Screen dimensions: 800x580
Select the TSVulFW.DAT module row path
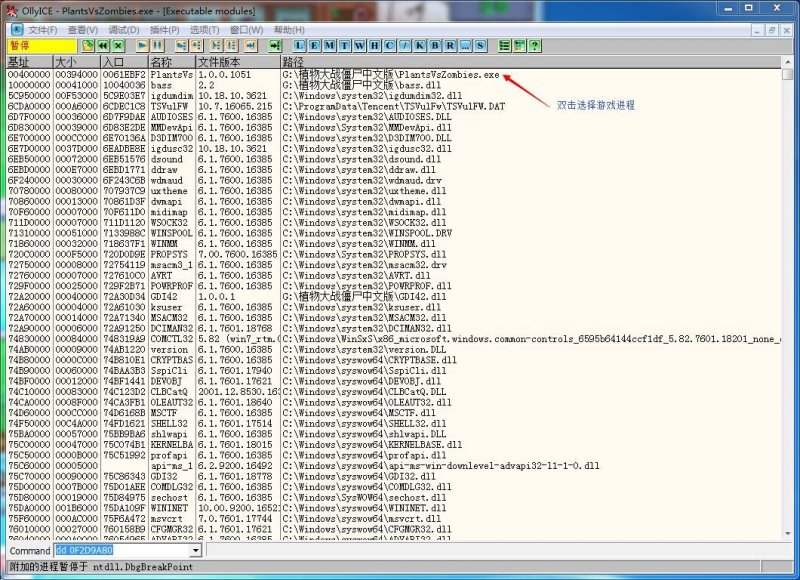pos(393,106)
